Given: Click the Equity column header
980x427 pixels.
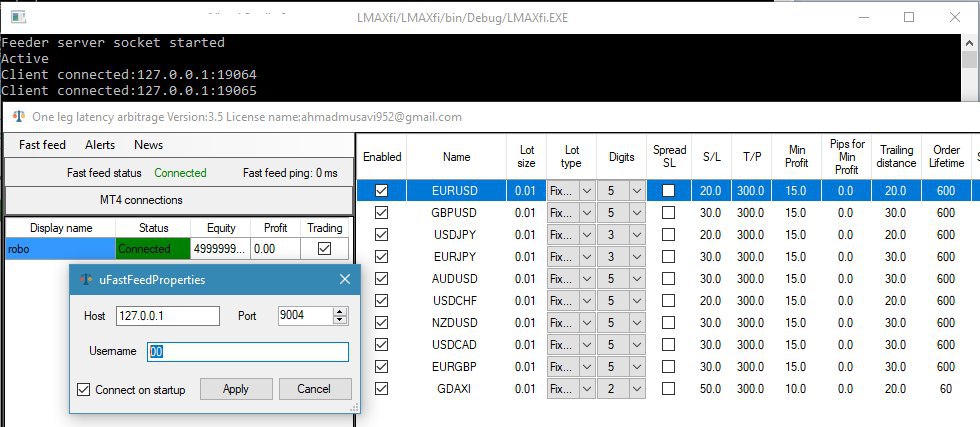Looking at the screenshot, I should [x=221, y=228].
